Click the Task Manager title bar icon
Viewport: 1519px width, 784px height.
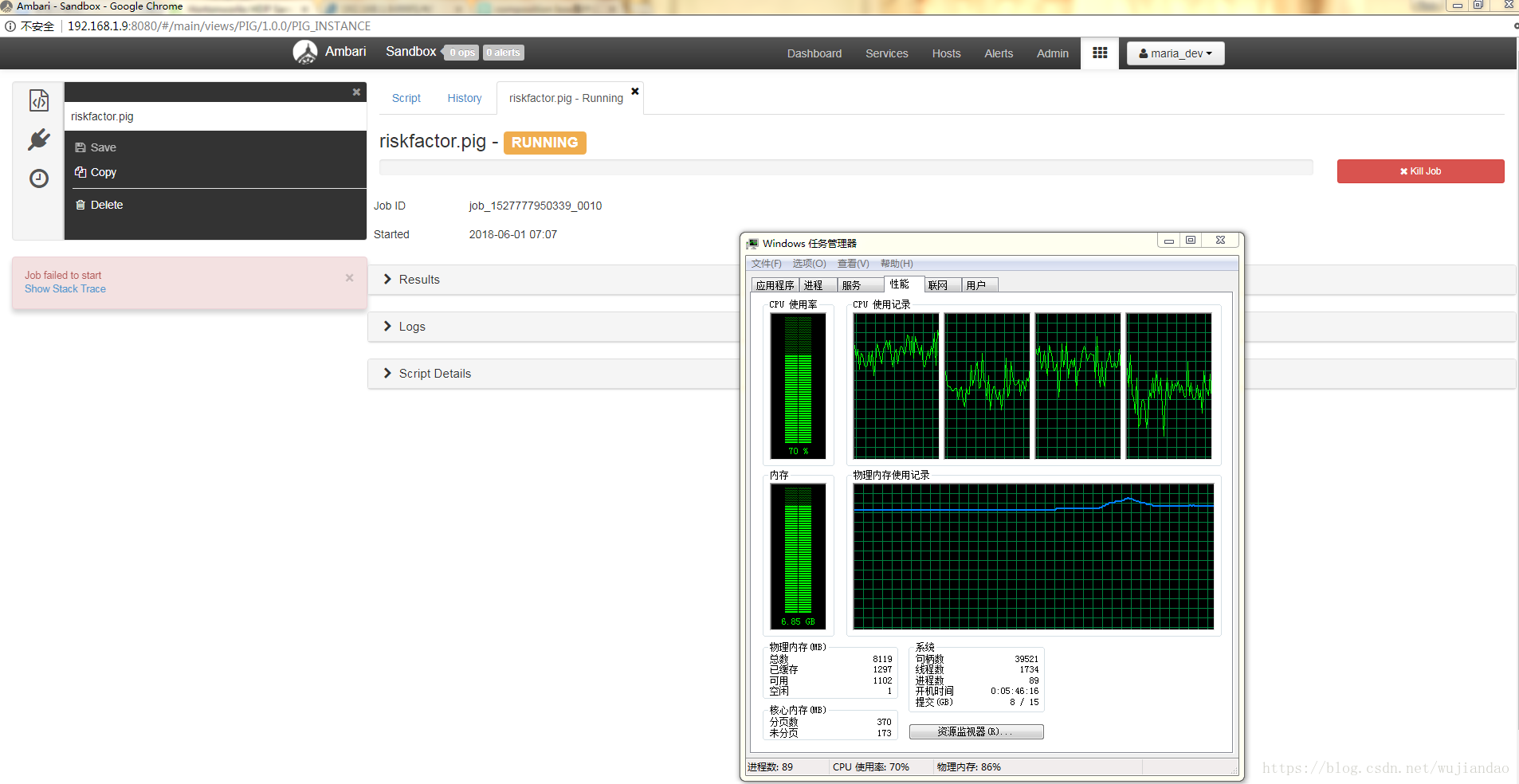point(752,243)
